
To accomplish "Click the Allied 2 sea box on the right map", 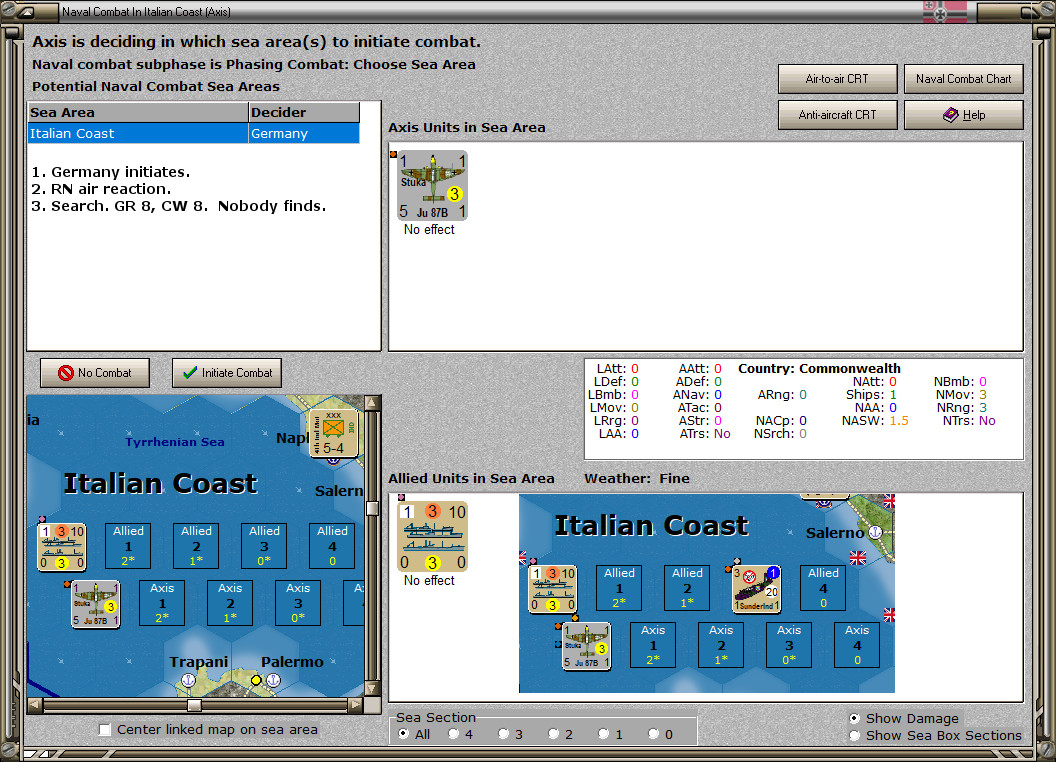I will (687, 588).
